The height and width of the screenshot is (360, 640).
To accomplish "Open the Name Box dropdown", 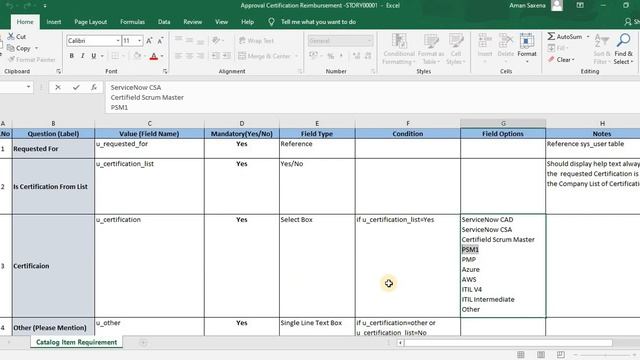I will click(28, 87).
